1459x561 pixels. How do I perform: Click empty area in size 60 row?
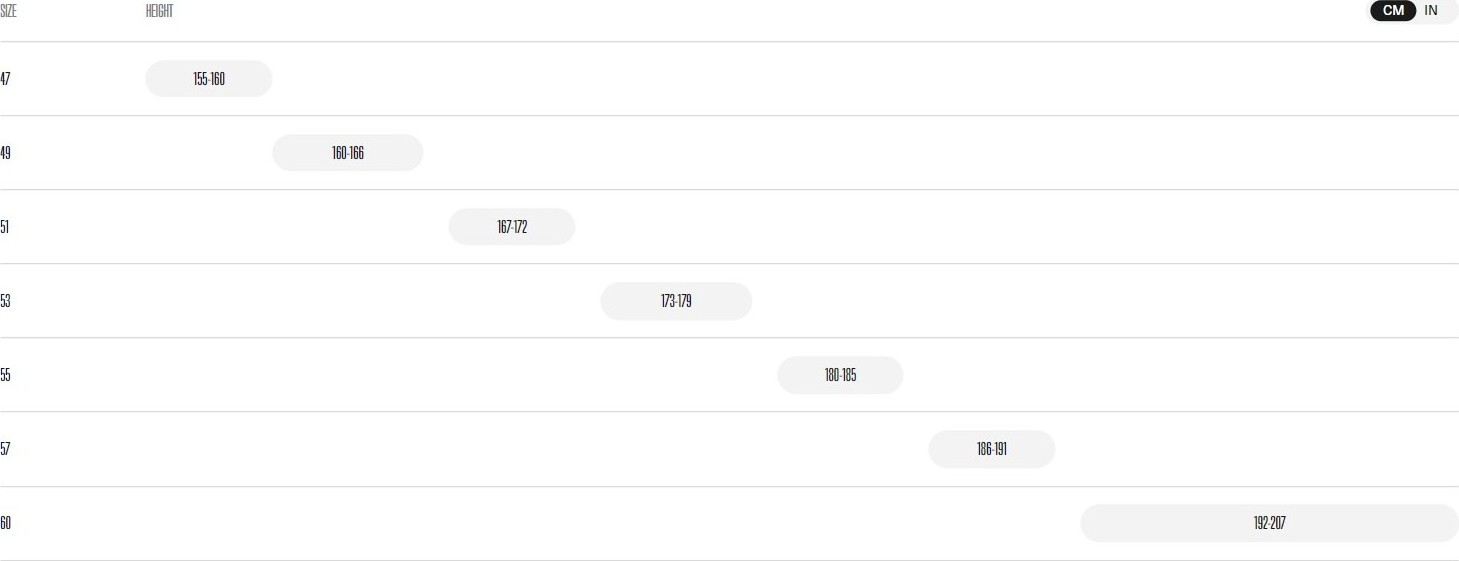600,523
